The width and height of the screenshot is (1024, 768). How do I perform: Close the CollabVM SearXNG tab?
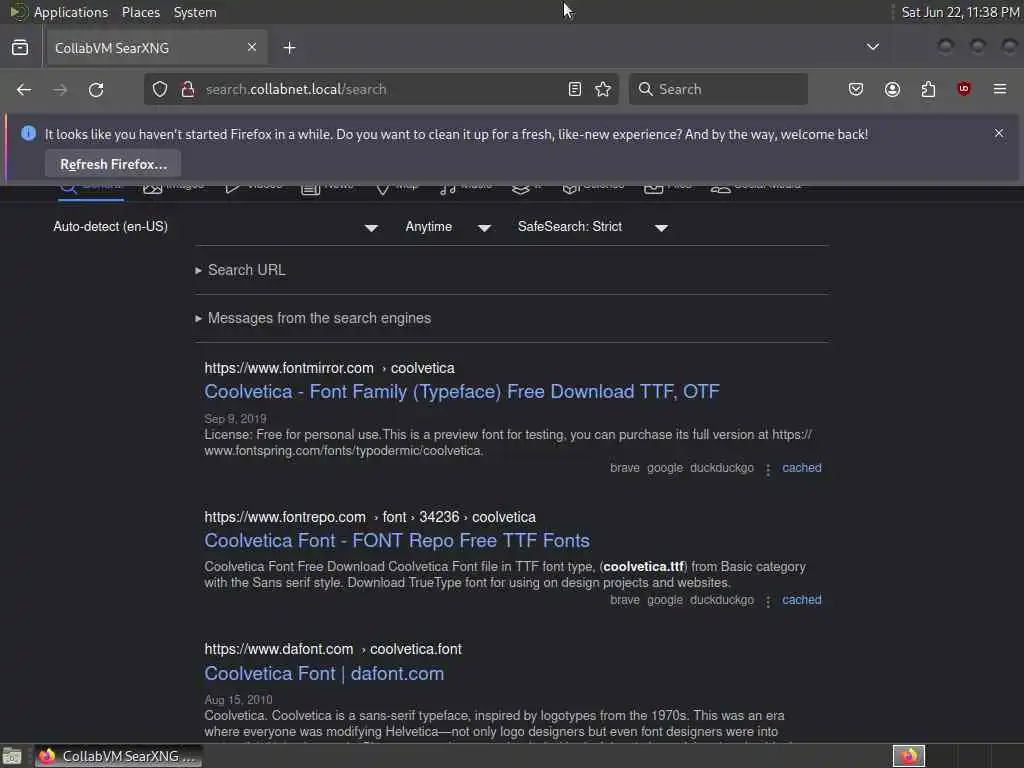point(252,47)
